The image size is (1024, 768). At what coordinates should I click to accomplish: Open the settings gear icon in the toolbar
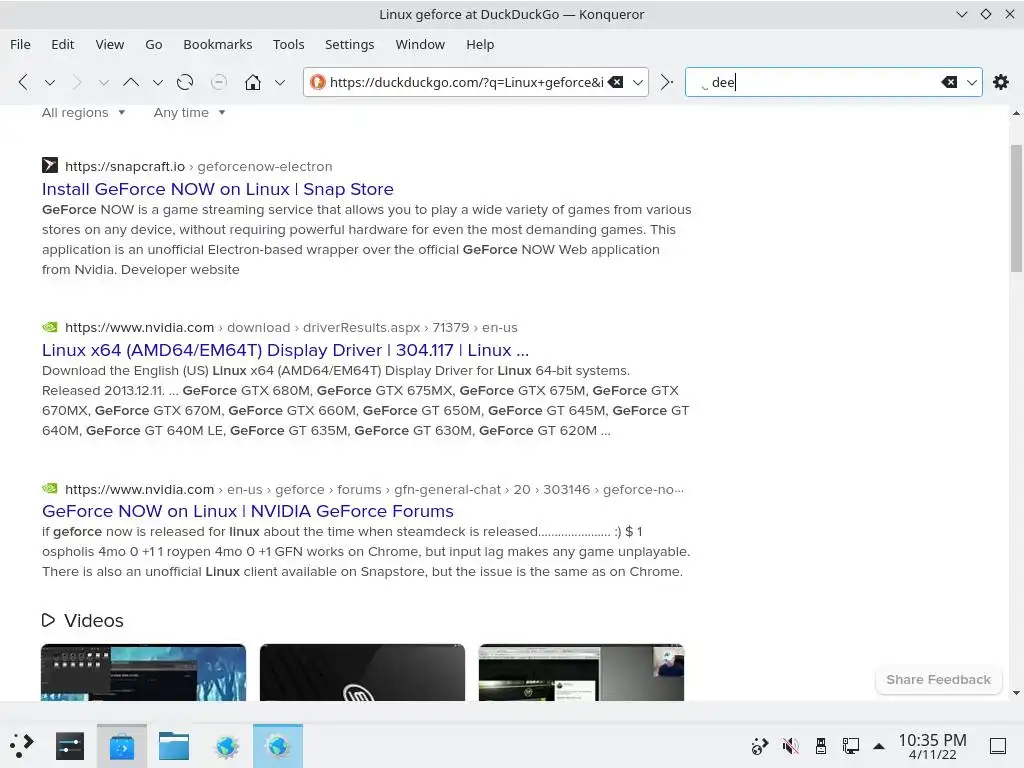[1000, 82]
